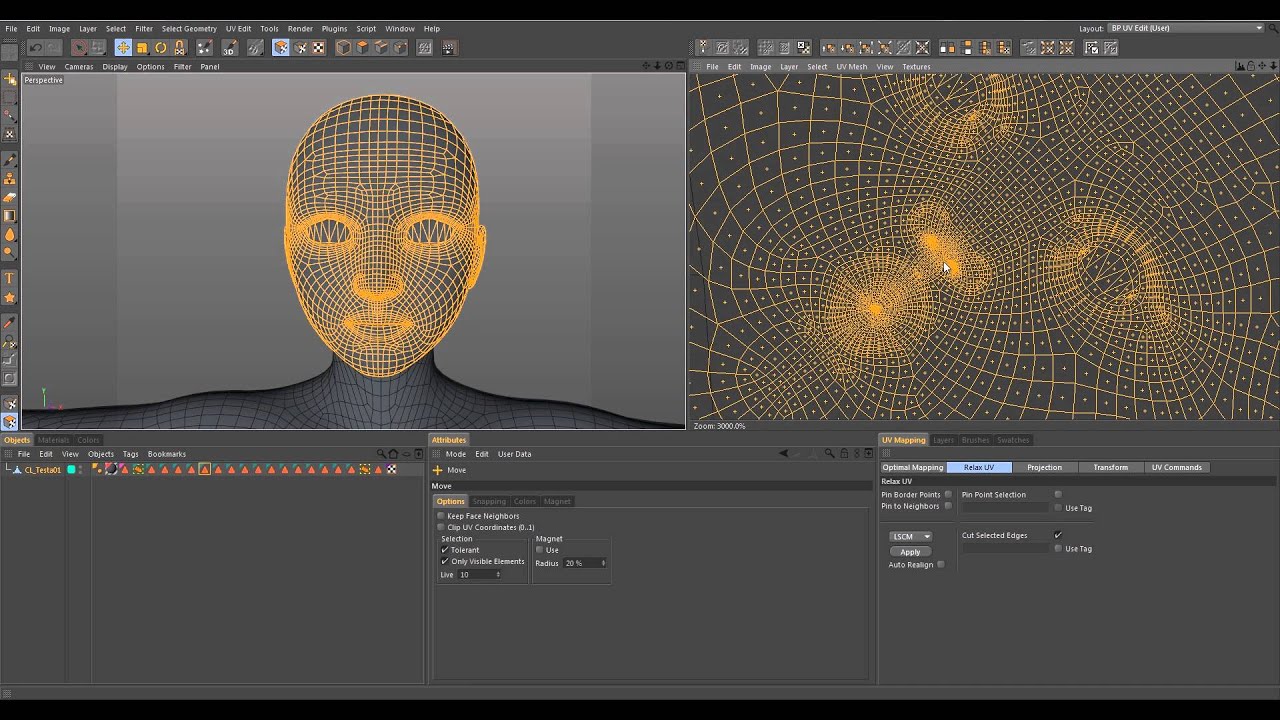Screen dimensions: 1280x720
Task: Click the checkerboard tag on CL_Testa01
Action: (x=391, y=469)
